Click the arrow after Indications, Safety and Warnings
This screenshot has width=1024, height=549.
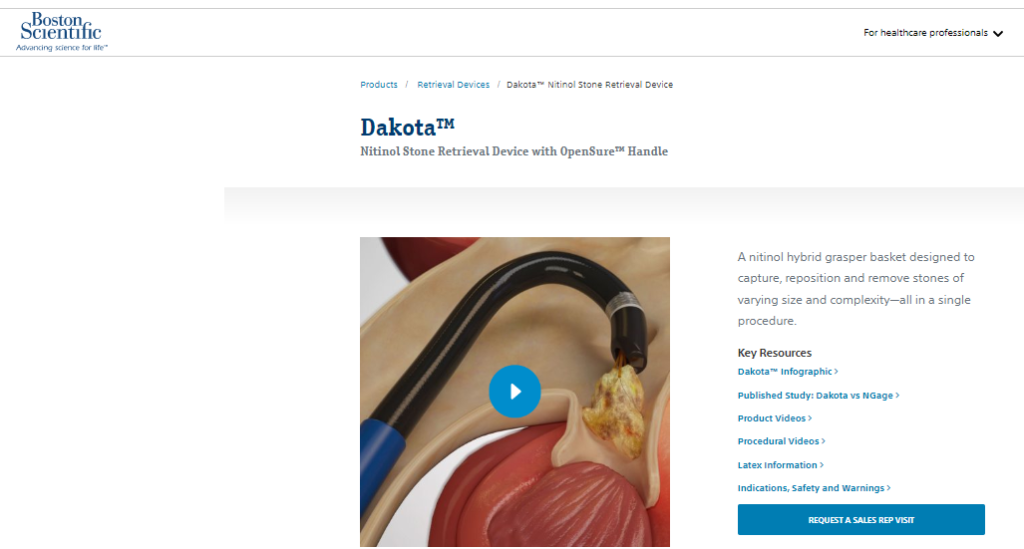click(888, 488)
